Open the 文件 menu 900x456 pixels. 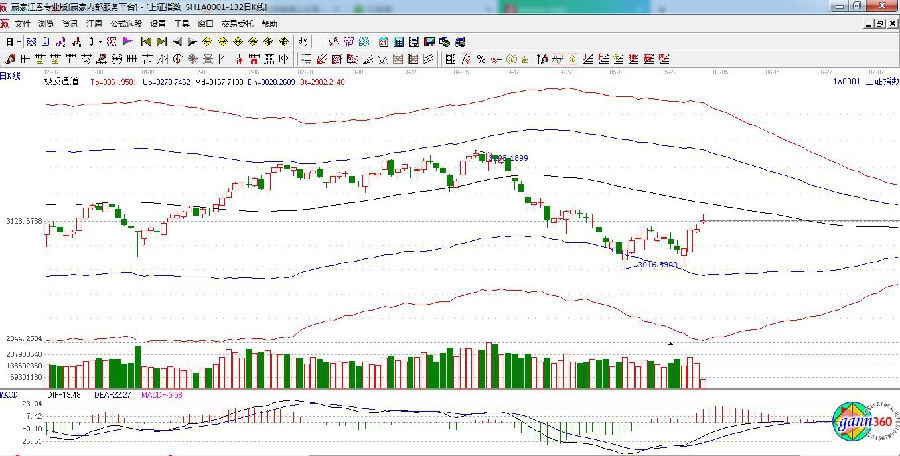(x=23, y=23)
